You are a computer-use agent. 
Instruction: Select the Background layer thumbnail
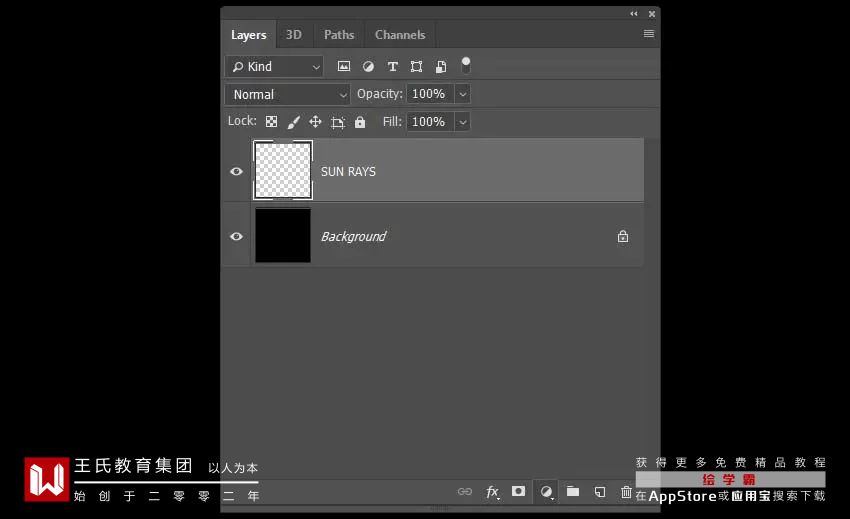[x=283, y=235]
